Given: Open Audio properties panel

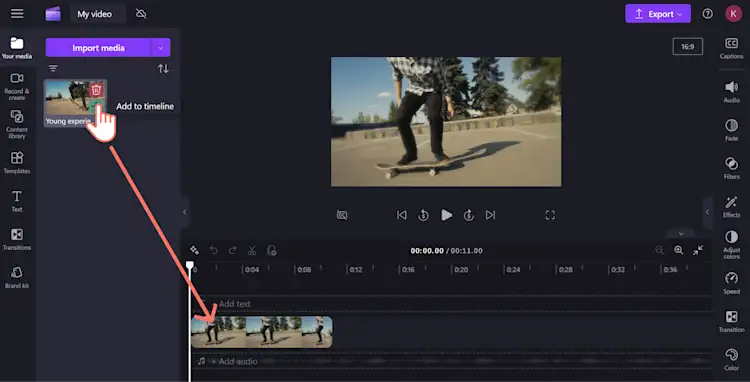Looking at the screenshot, I should [x=731, y=91].
